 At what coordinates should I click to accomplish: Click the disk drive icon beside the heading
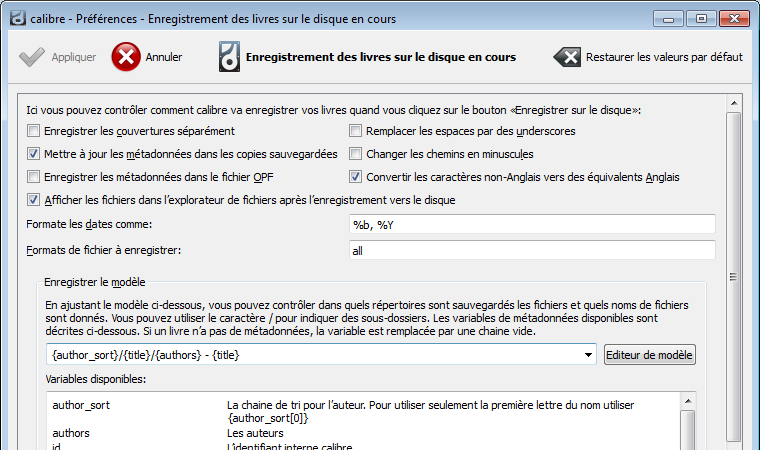pos(229,57)
